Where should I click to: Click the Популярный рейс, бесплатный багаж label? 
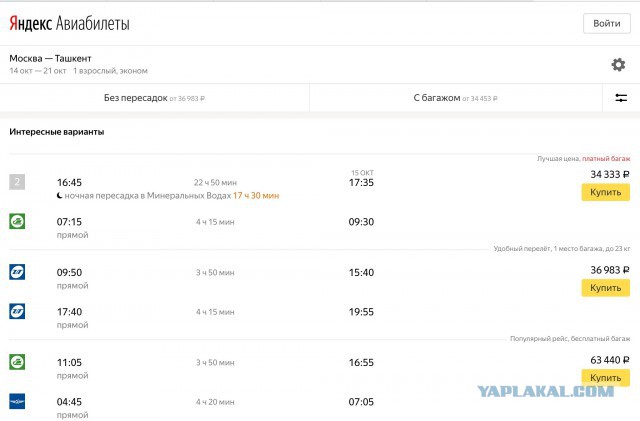click(x=570, y=339)
